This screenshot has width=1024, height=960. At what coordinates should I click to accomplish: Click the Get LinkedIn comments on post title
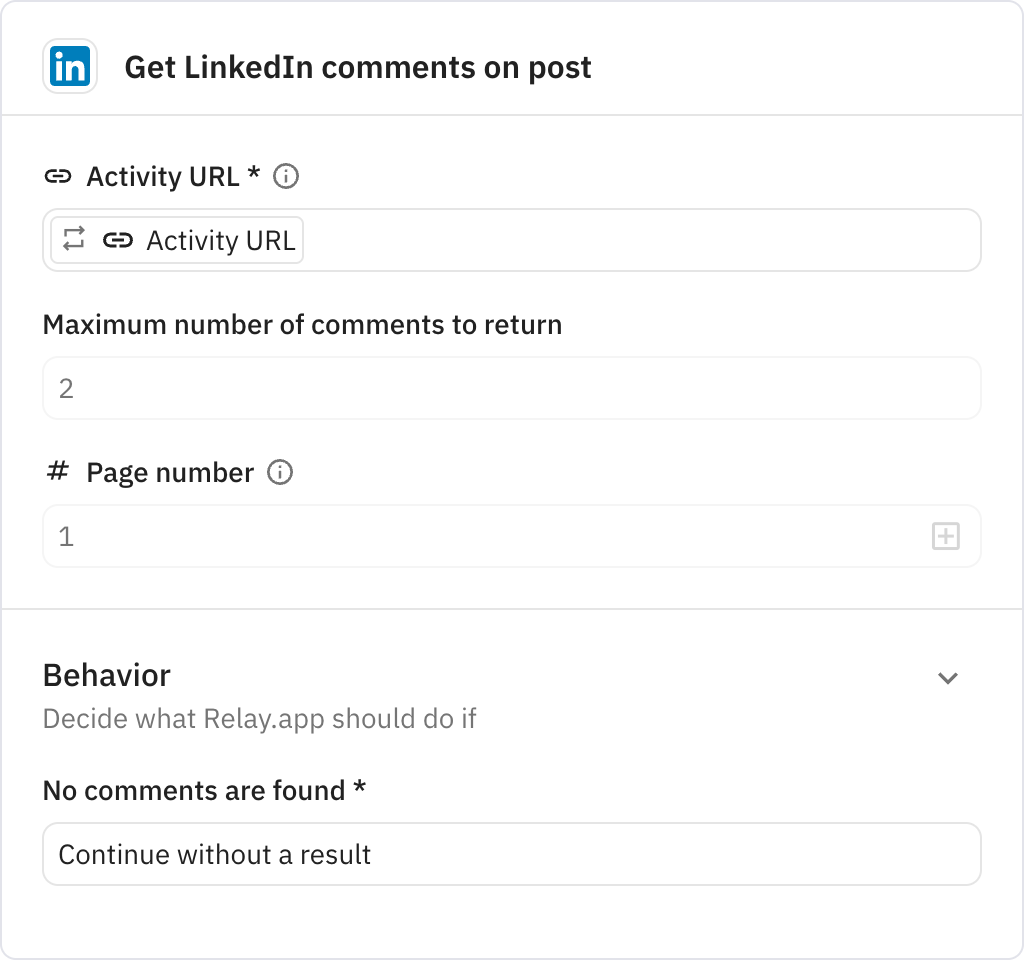tap(357, 67)
